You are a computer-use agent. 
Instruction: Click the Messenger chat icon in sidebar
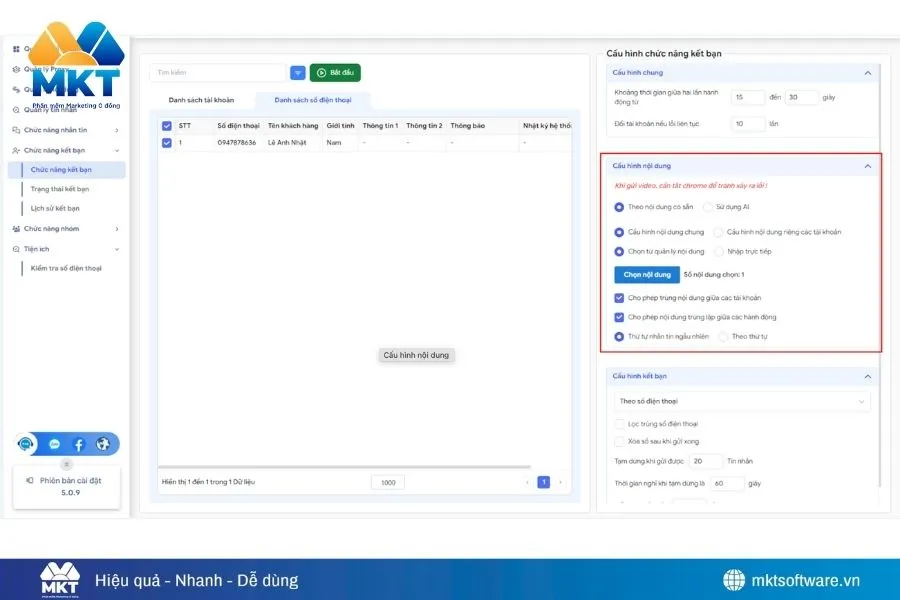[54, 444]
